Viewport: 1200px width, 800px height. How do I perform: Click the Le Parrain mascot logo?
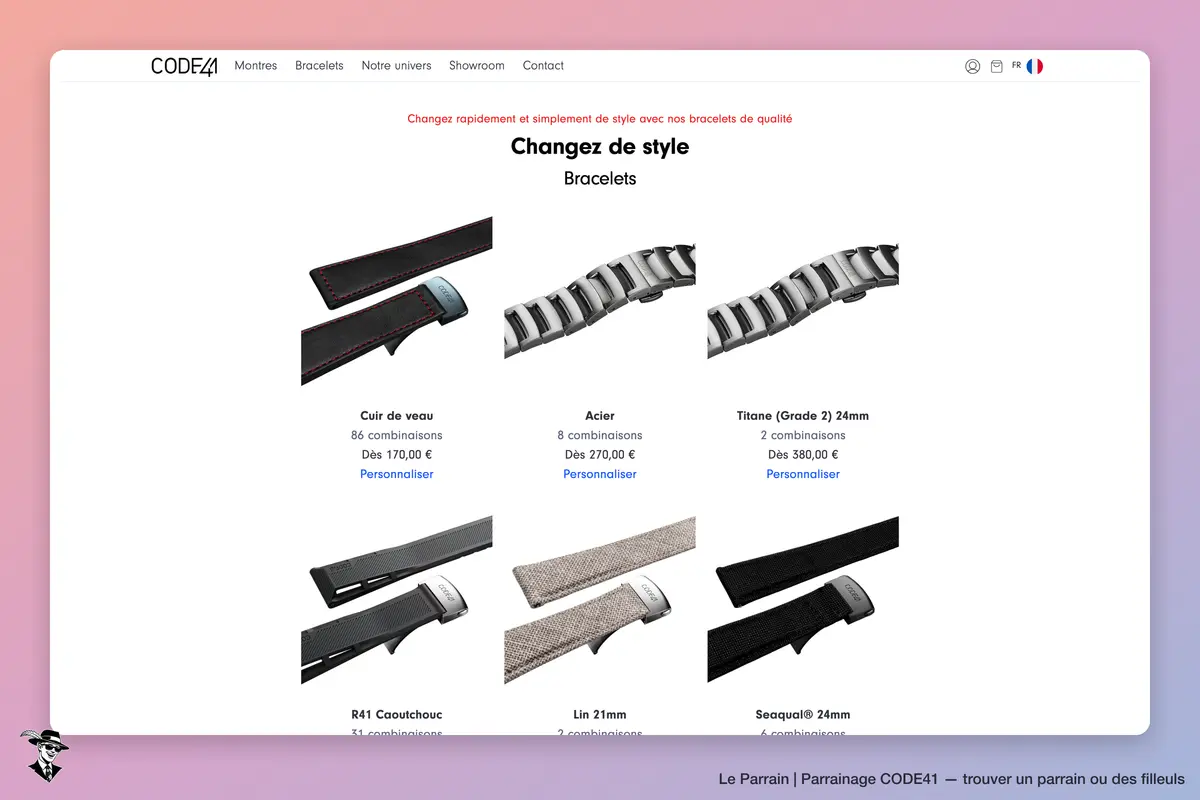tap(43, 755)
